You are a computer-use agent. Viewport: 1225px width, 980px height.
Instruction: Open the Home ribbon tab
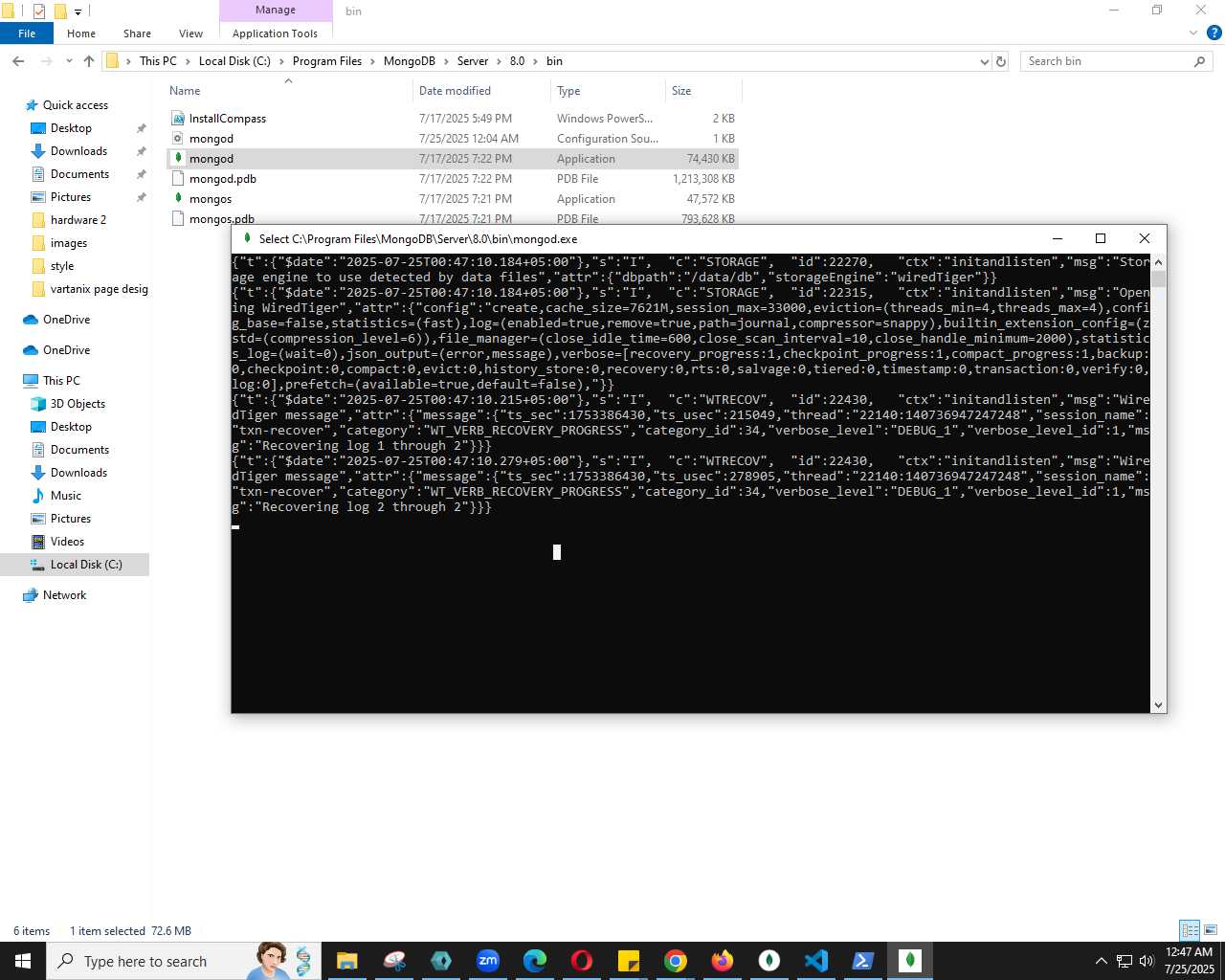[x=81, y=33]
